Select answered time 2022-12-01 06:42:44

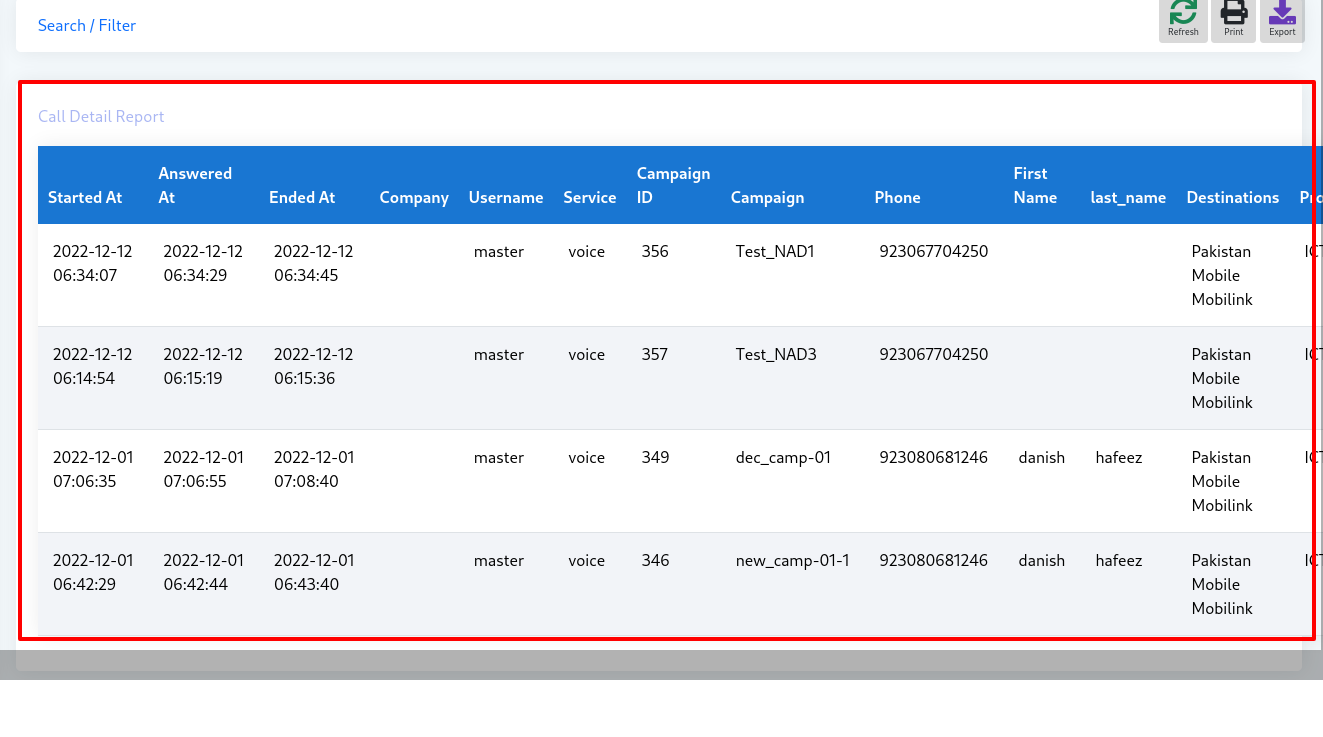[x=203, y=572]
